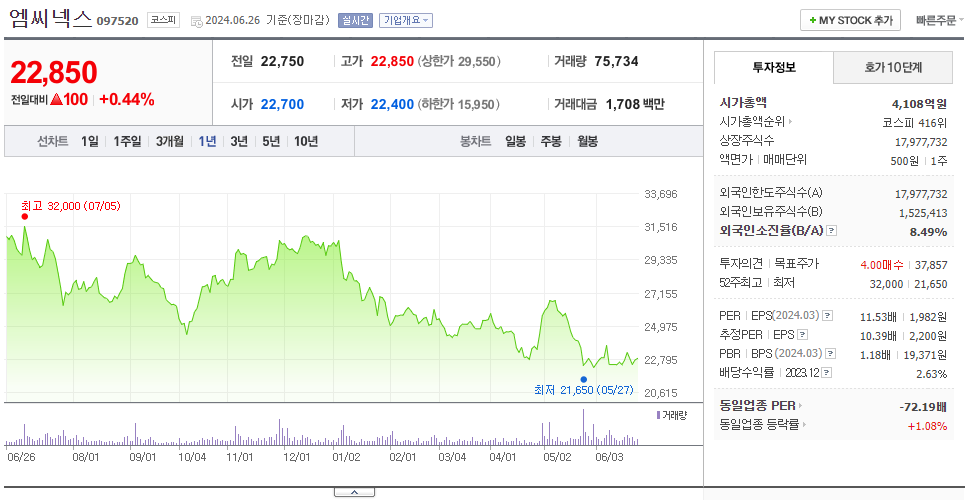
Task: Collapse the chart with the bottom chevron
Action: pyautogui.click(x=354, y=492)
